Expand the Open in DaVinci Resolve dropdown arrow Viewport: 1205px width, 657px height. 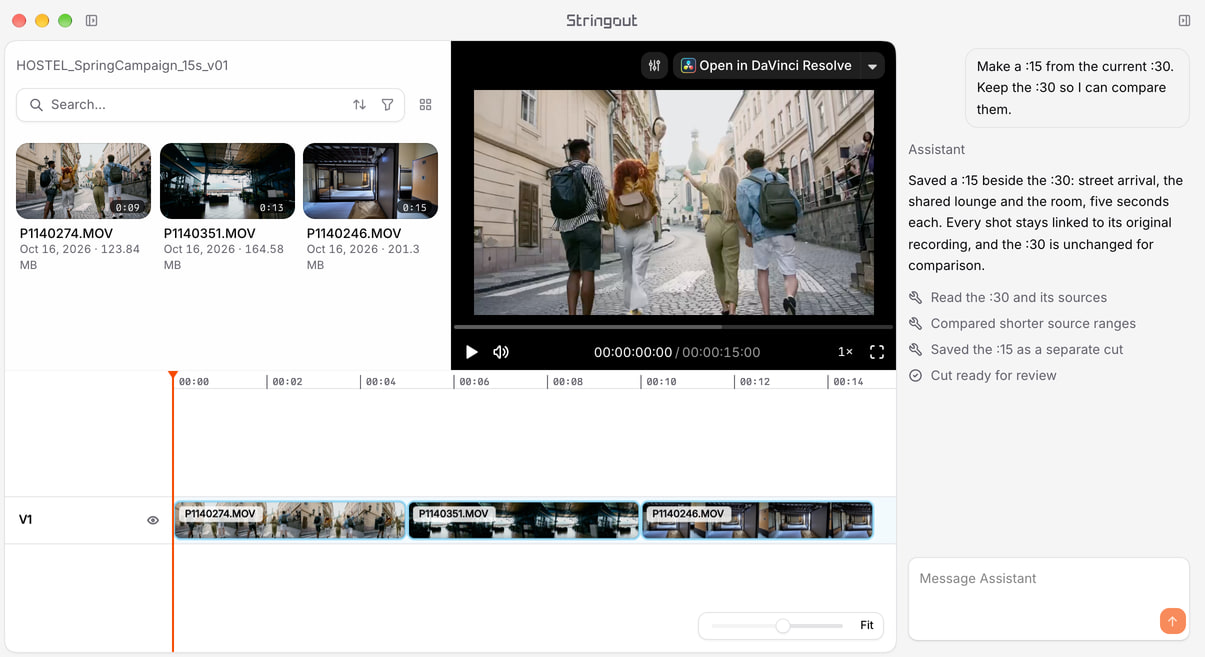[872, 66]
